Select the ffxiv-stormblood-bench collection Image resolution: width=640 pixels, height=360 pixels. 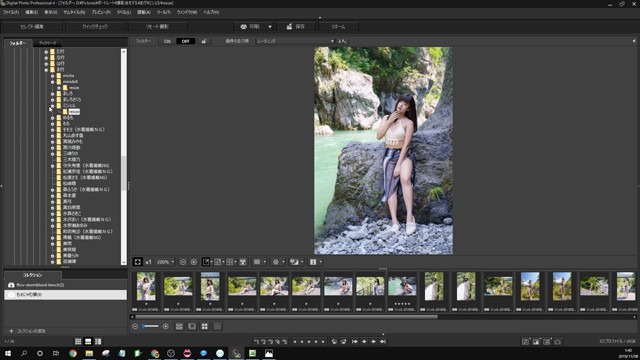pyautogui.click(x=65, y=285)
